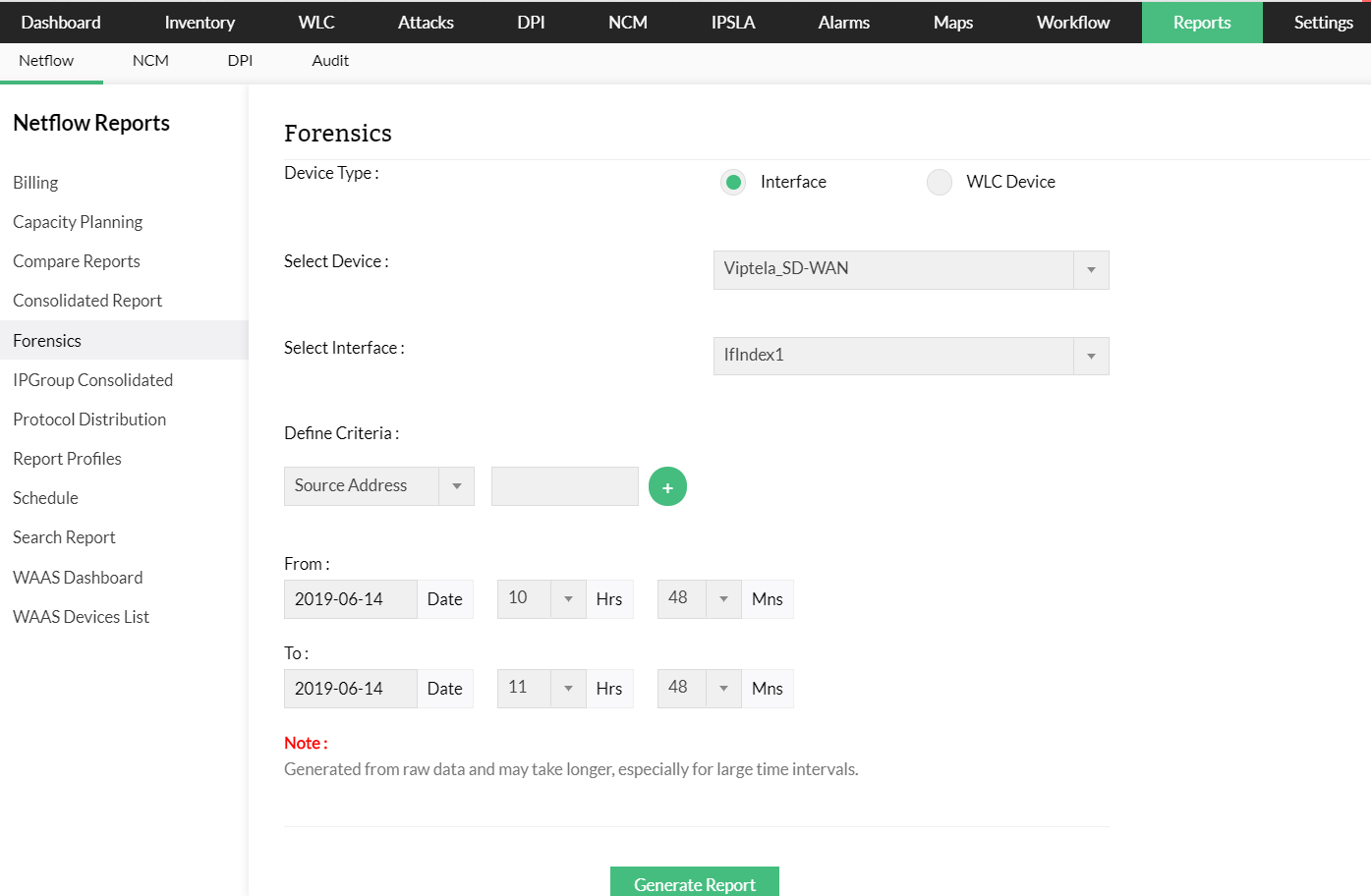Open the From hours dropdown
This screenshot has width=1371, height=896.
point(542,598)
